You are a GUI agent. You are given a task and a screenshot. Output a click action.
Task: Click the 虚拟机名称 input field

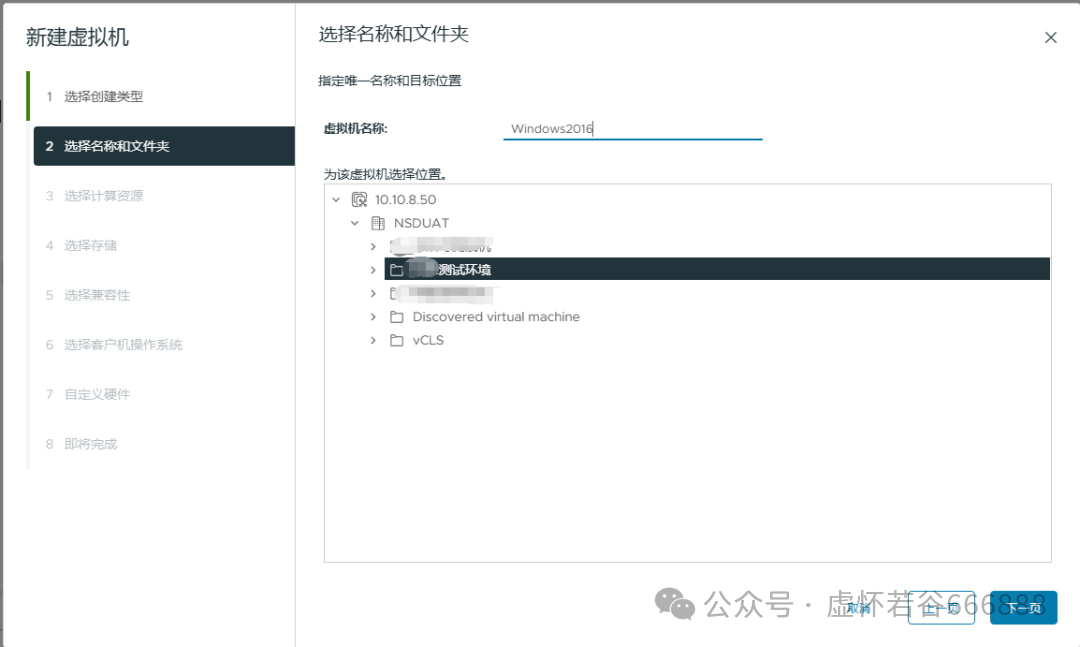[633, 129]
